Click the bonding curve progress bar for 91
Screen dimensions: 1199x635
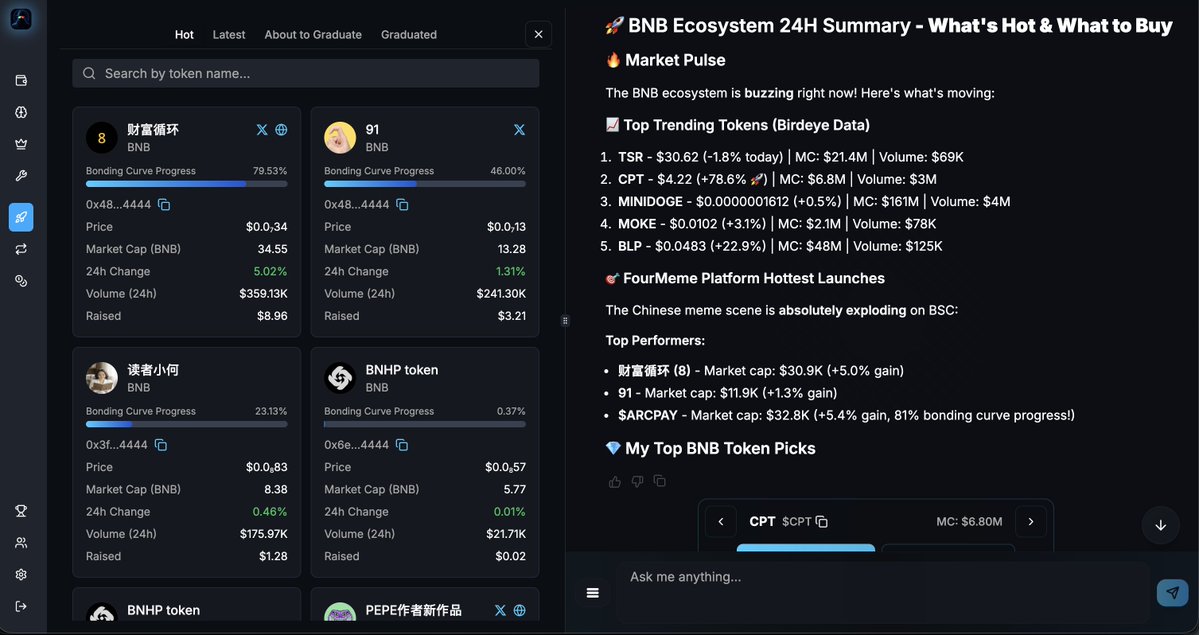click(424, 183)
